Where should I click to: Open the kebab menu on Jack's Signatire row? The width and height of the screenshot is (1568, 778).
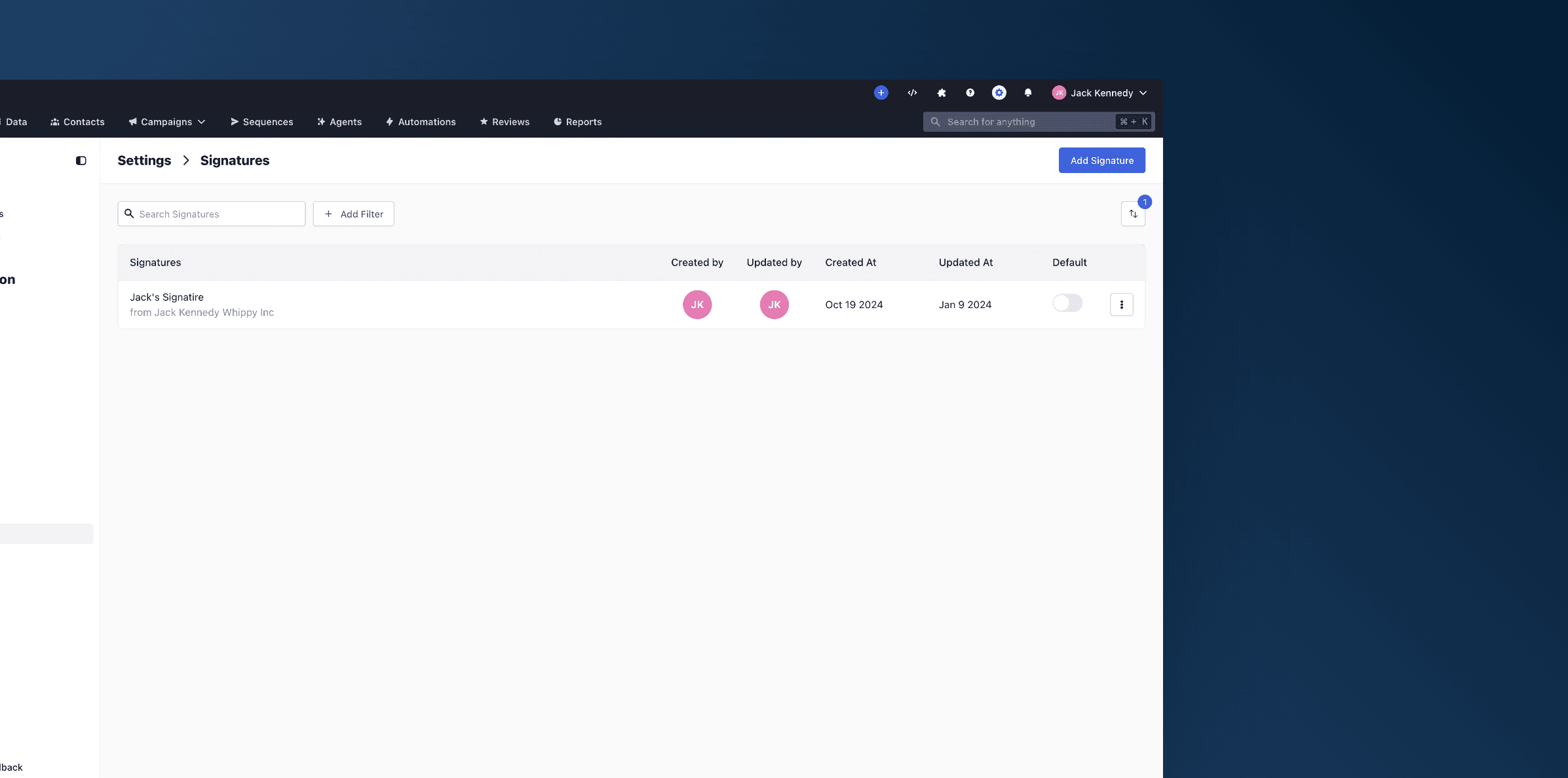[1121, 304]
